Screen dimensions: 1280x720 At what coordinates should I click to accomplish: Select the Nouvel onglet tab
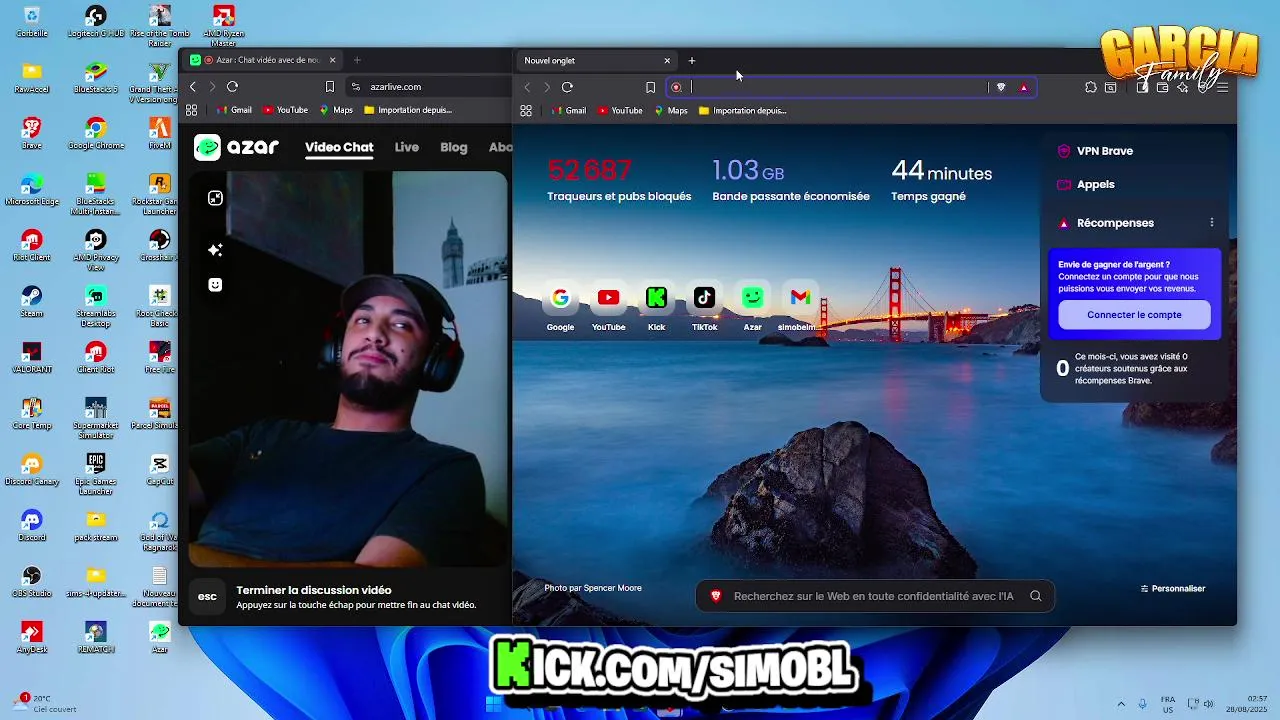click(x=596, y=60)
